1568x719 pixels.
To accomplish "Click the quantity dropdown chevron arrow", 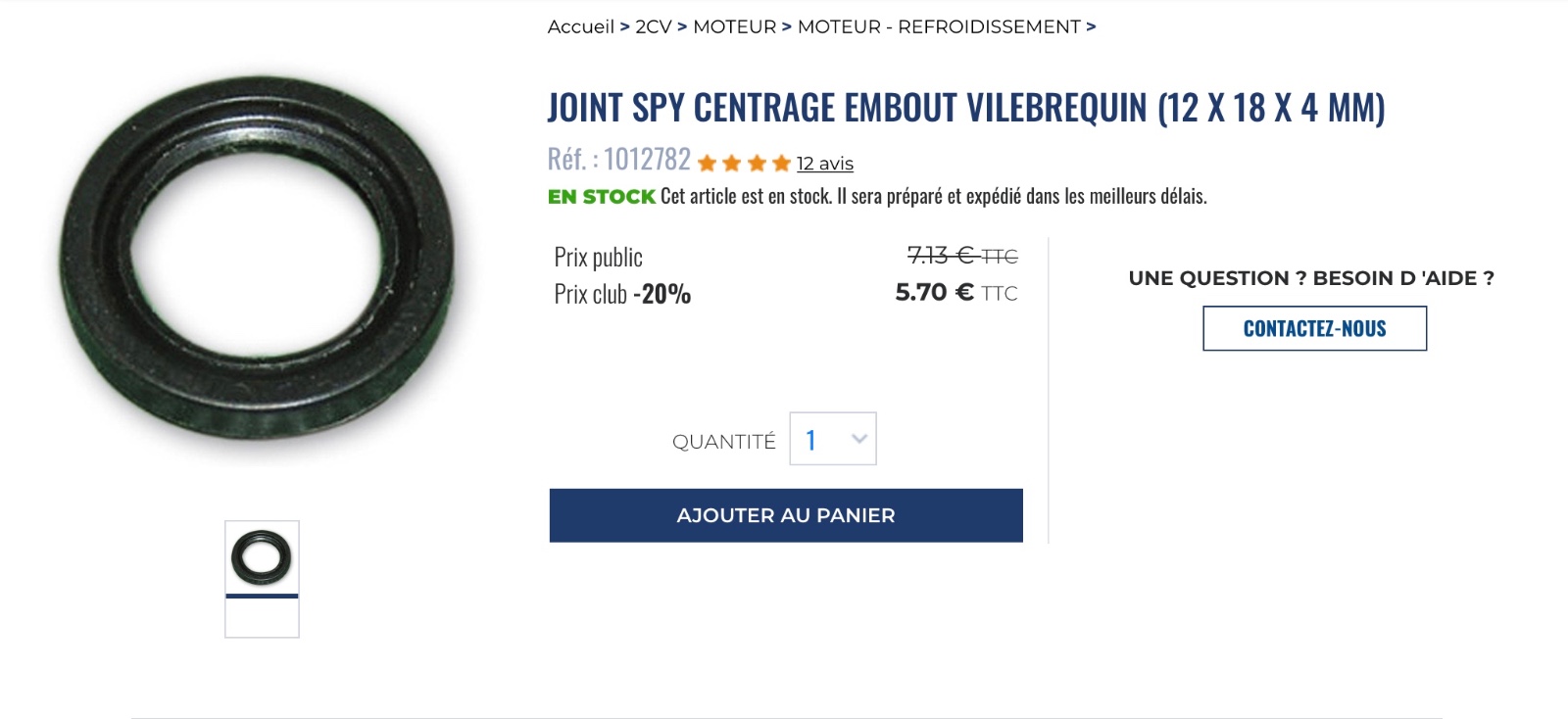I will pos(859,439).
